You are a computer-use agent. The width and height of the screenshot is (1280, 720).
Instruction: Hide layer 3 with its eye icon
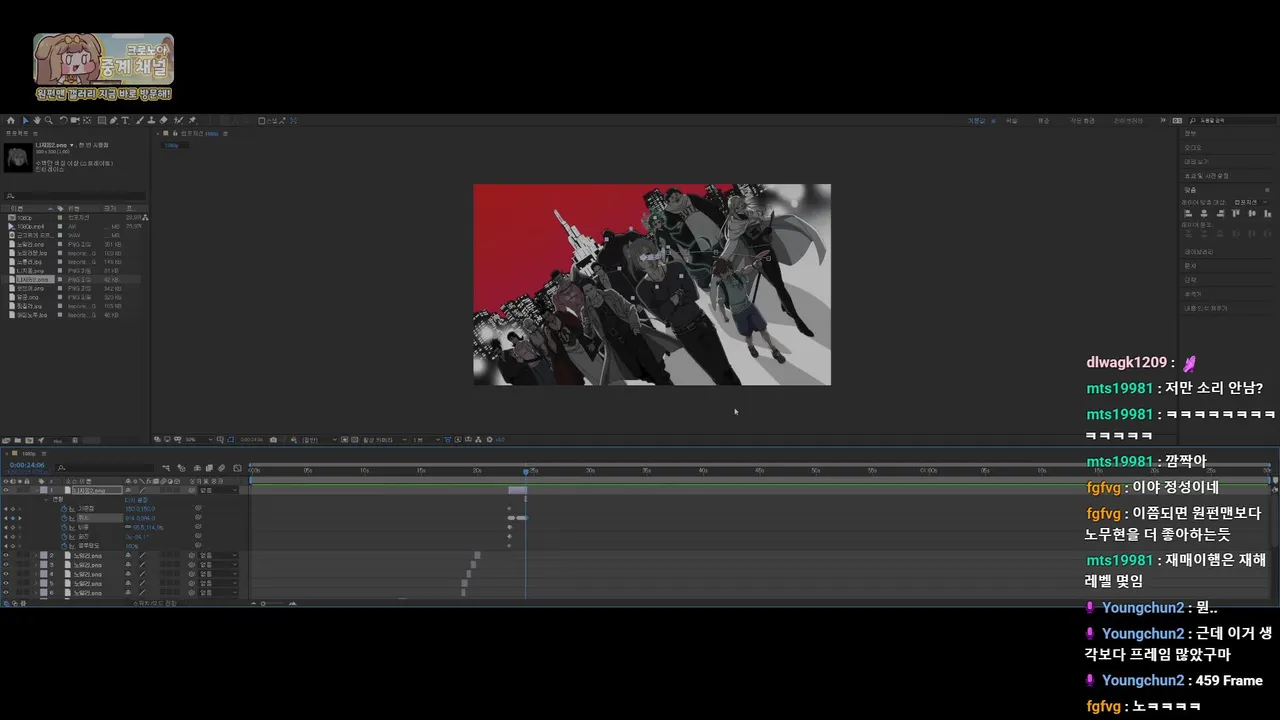6,565
